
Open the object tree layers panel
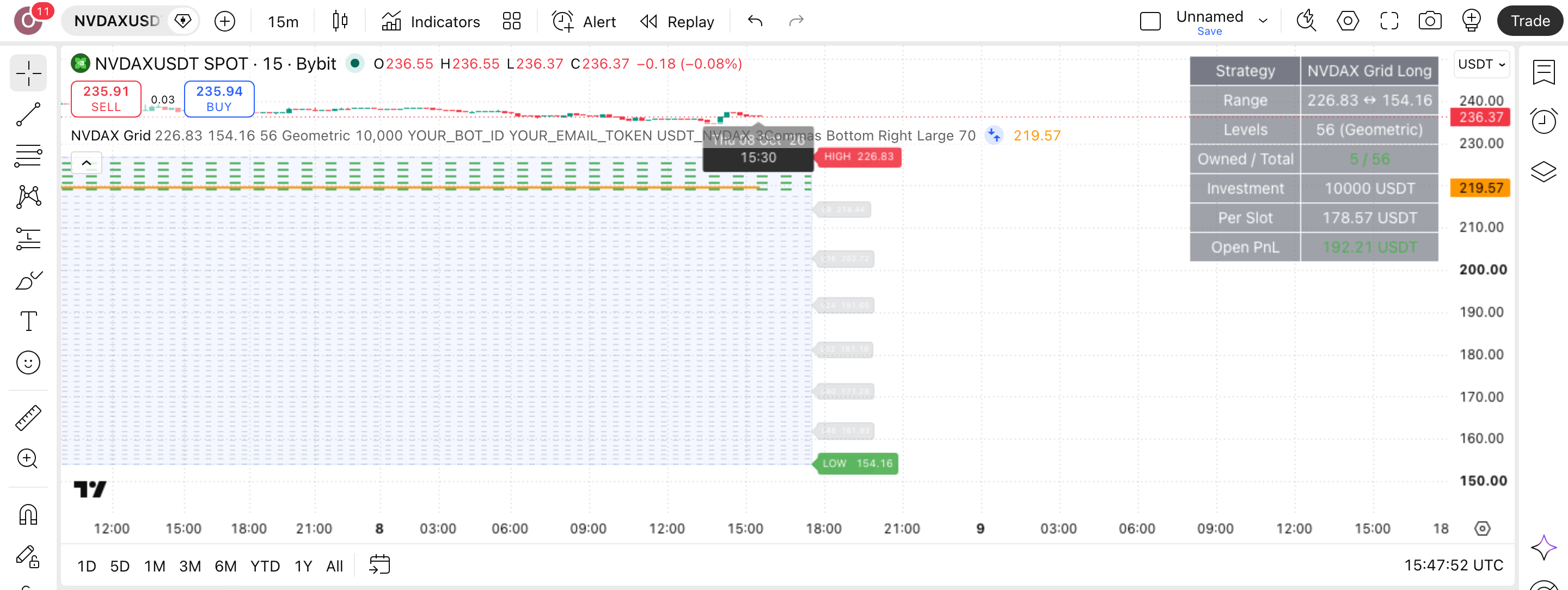click(x=1543, y=171)
